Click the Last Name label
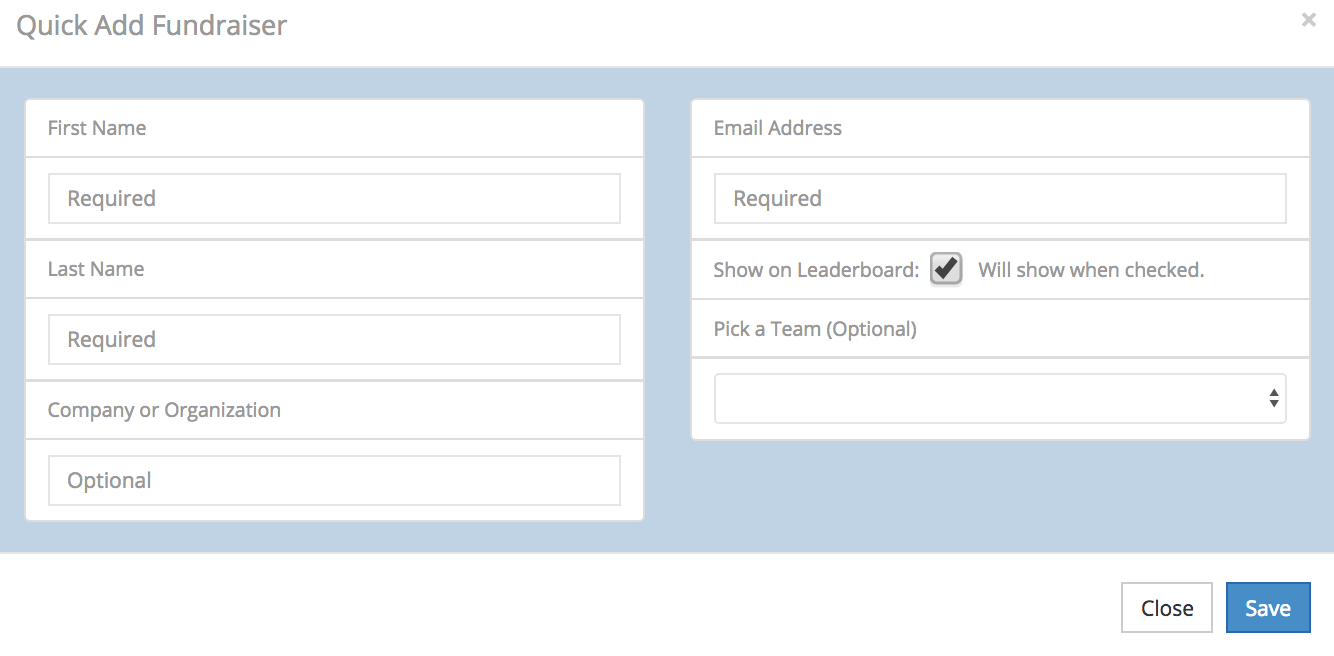Viewport: 1334px width, 656px height. tap(96, 269)
